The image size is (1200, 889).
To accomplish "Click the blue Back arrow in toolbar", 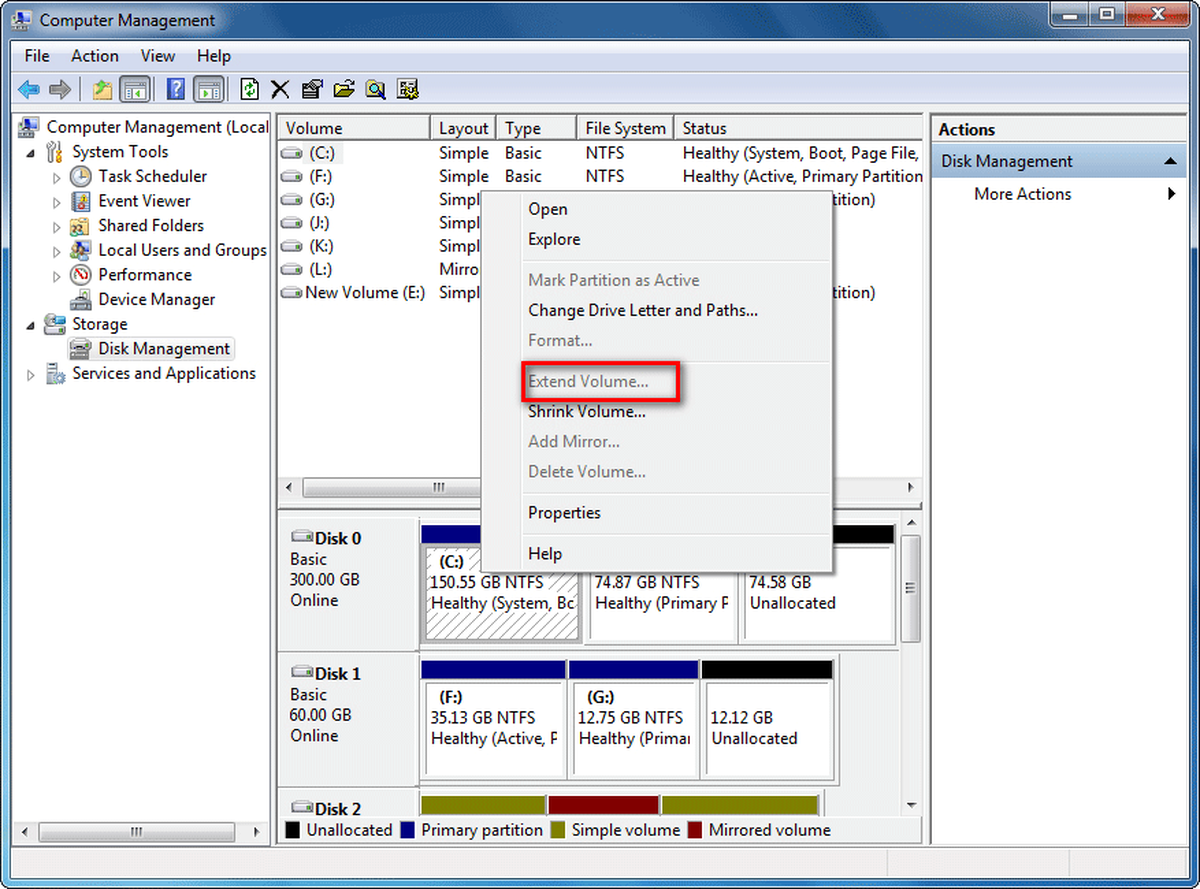I will coord(29,90).
